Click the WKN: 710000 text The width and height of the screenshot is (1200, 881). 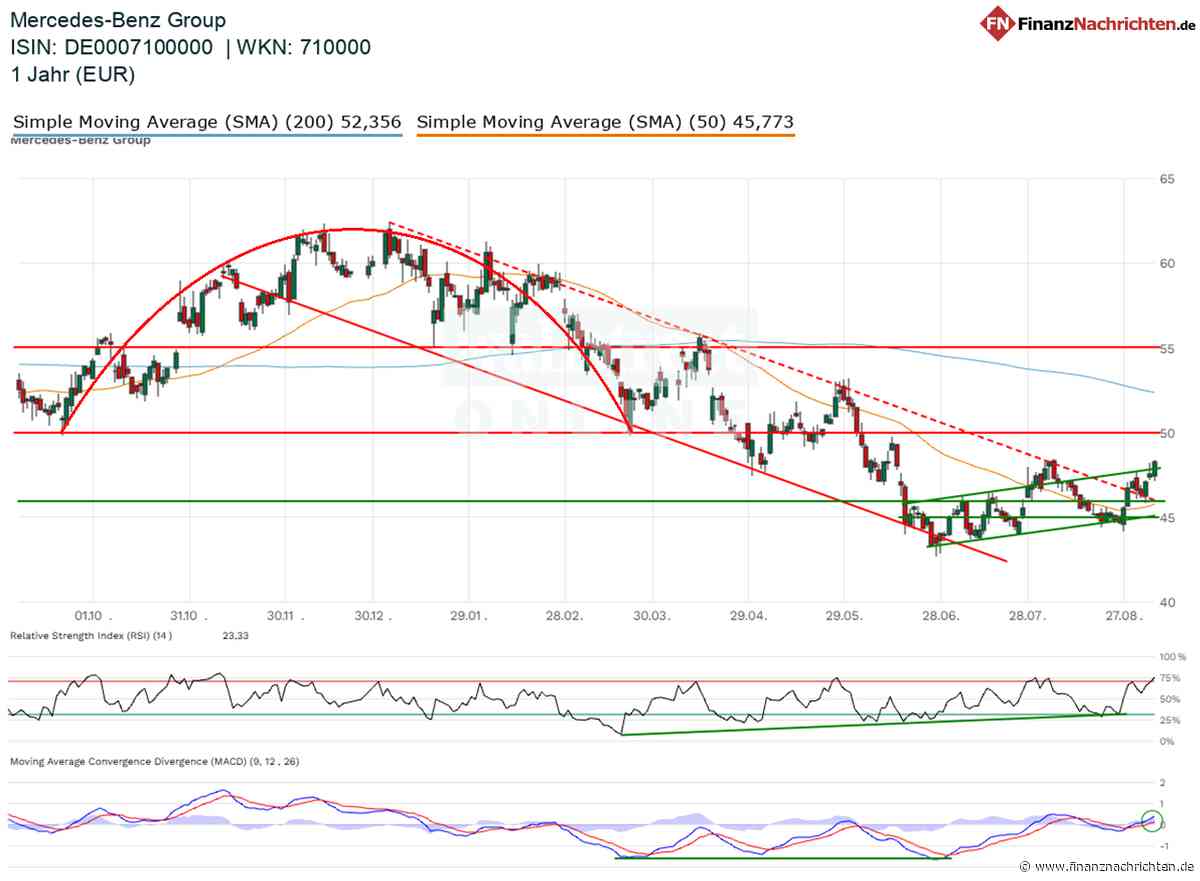point(303,47)
